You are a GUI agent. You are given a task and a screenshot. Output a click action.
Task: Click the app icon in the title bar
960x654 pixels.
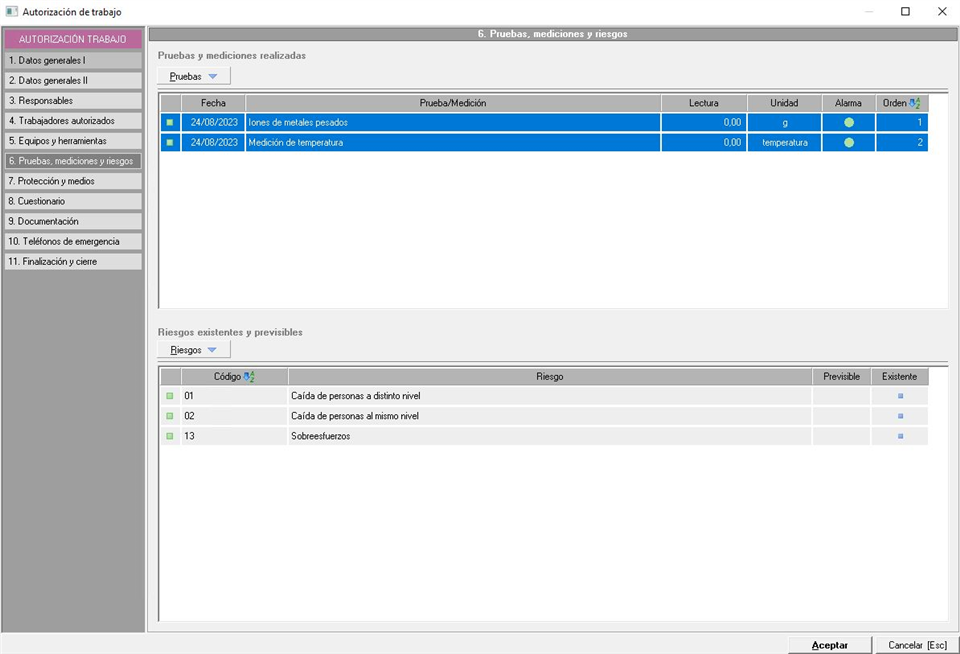click(12, 12)
